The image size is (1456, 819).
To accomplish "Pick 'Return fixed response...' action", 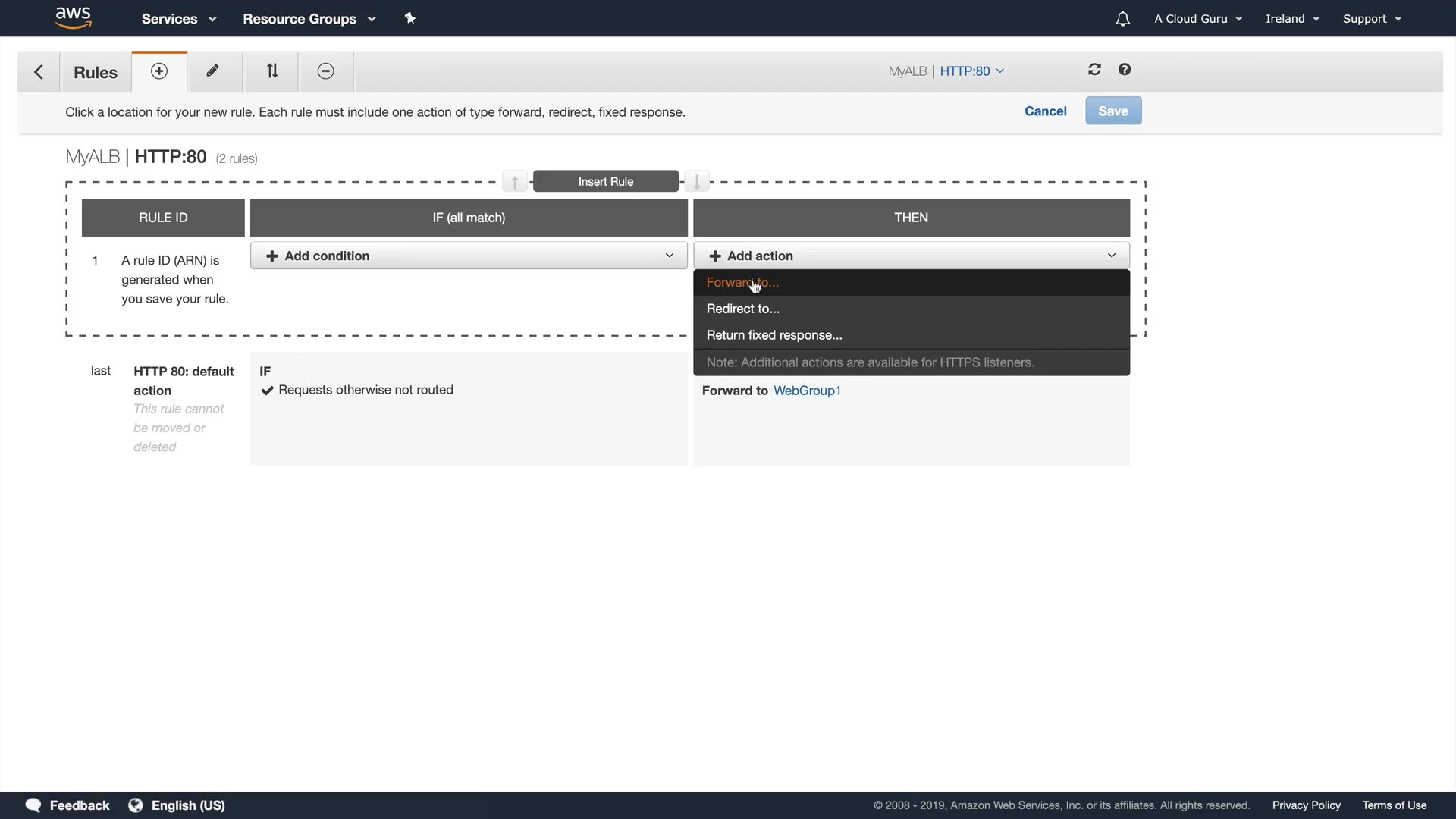I will (773, 335).
